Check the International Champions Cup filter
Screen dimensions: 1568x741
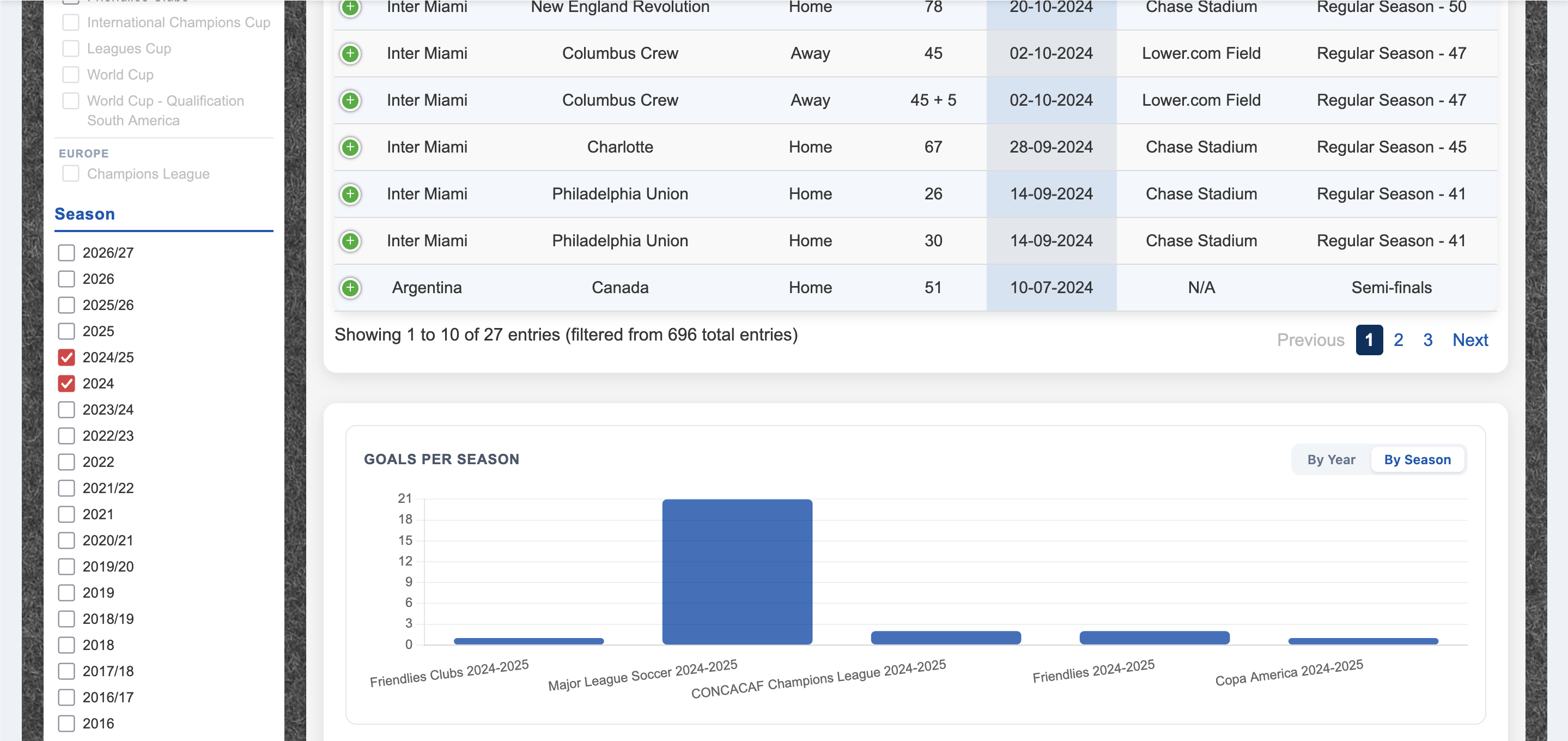pyautogui.click(x=71, y=22)
